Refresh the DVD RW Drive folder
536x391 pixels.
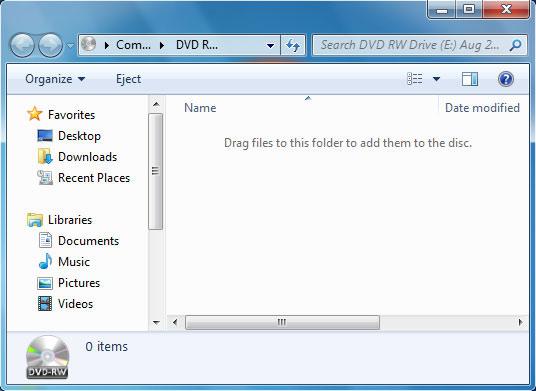293,45
